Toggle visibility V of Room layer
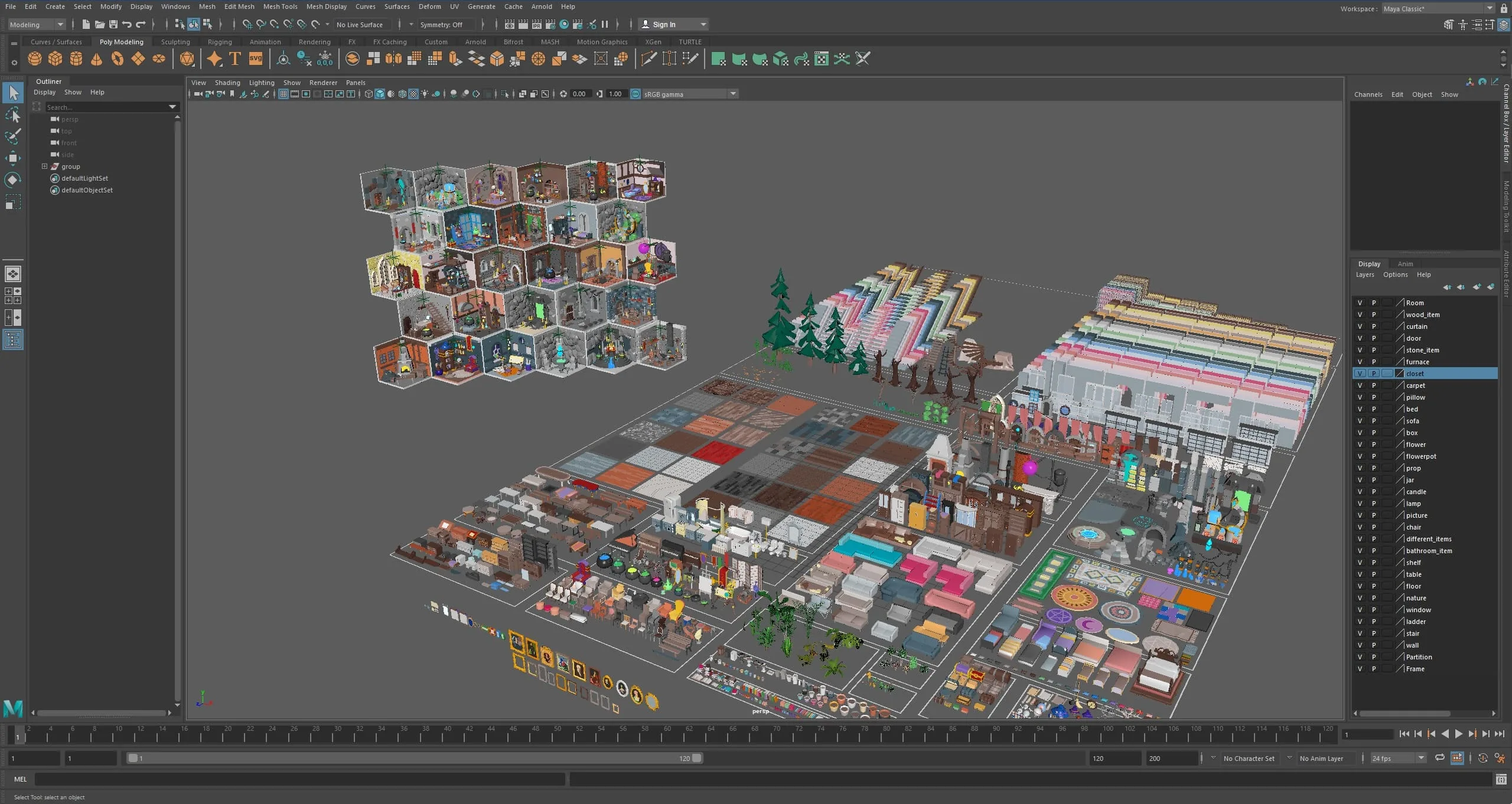The height and width of the screenshot is (804, 1512). [1360, 303]
